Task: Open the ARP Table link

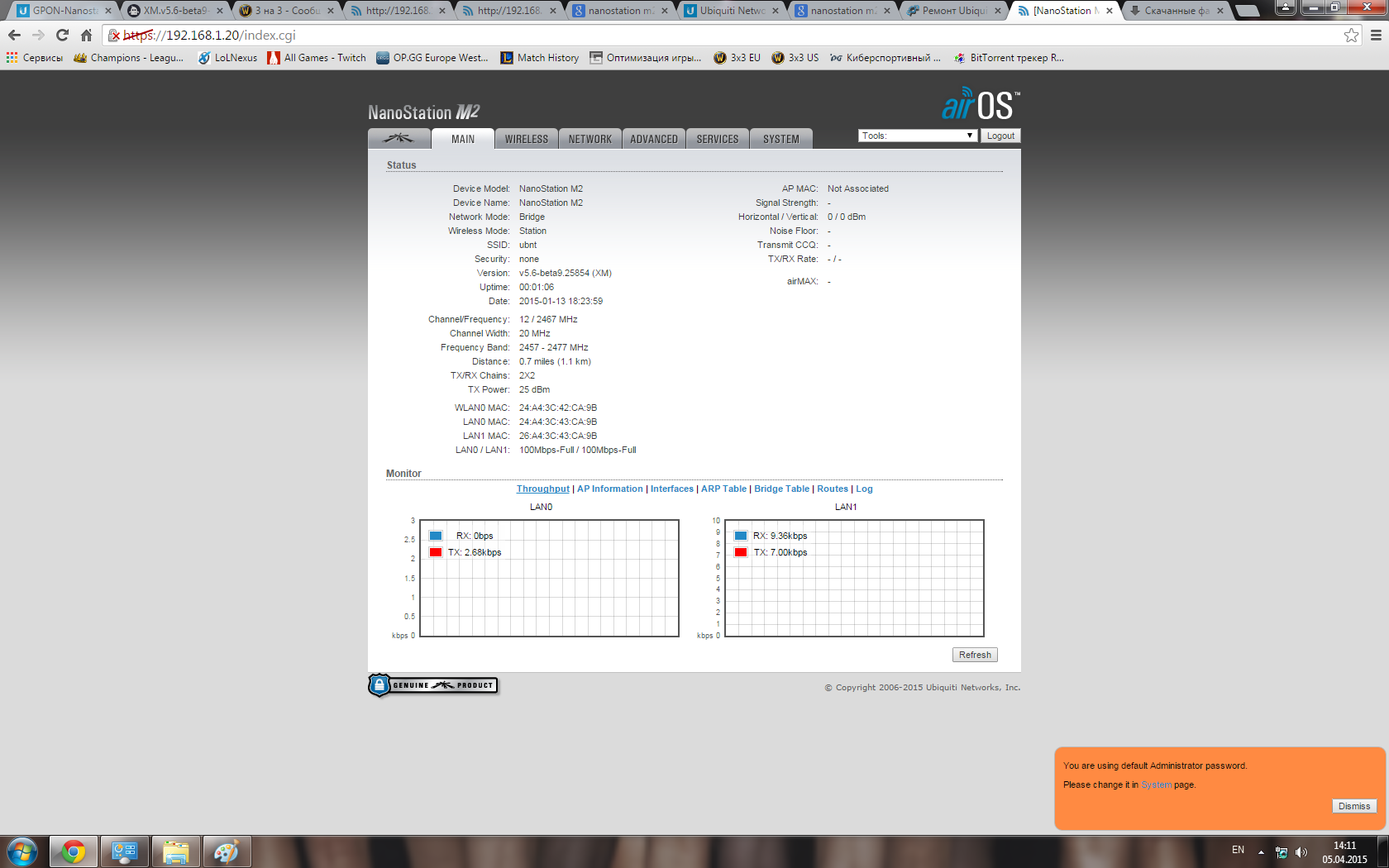Action: (723, 489)
